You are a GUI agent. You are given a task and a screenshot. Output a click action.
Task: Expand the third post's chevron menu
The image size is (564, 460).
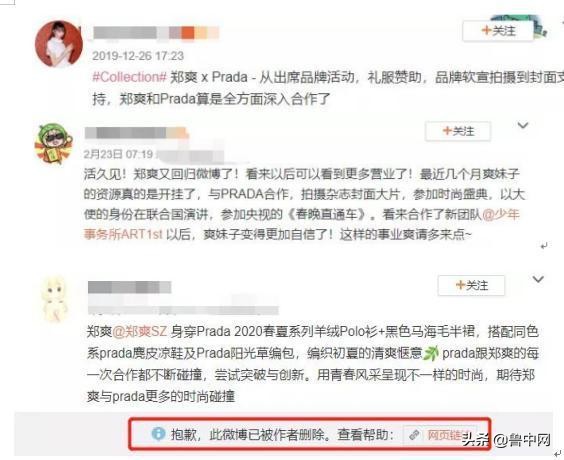click(x=538, y=279)
